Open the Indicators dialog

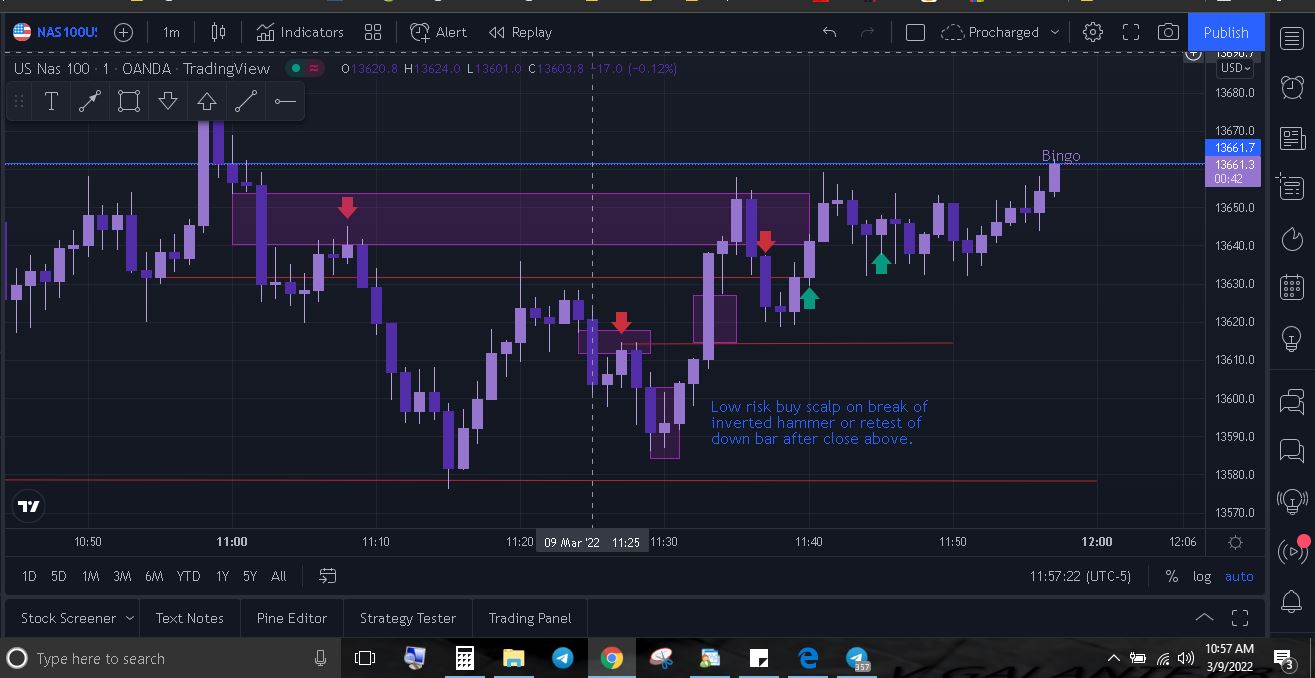(x=300, y=32)
